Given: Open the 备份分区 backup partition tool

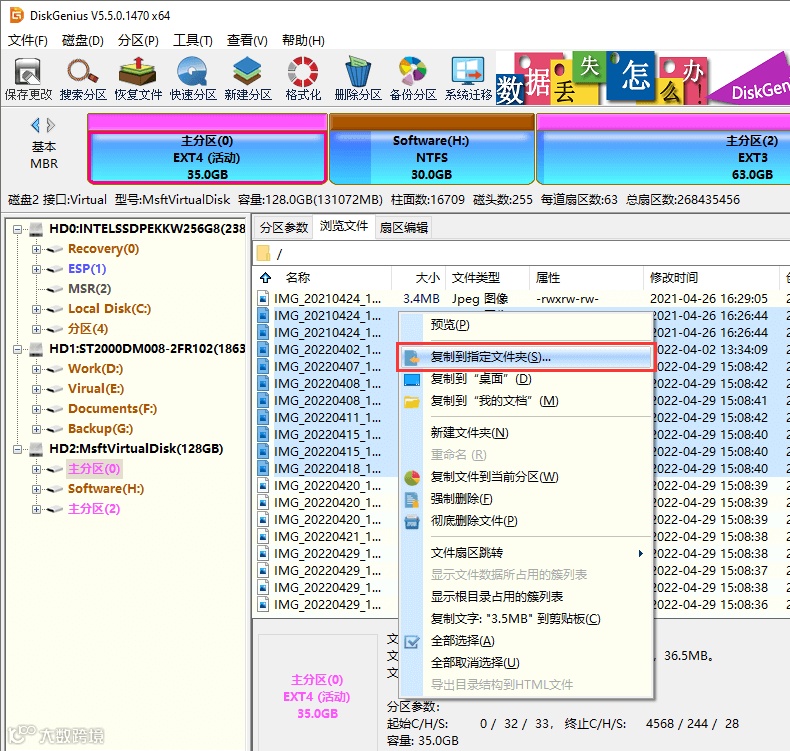Looking at the screenshot, I should click(x=413, y=79).
